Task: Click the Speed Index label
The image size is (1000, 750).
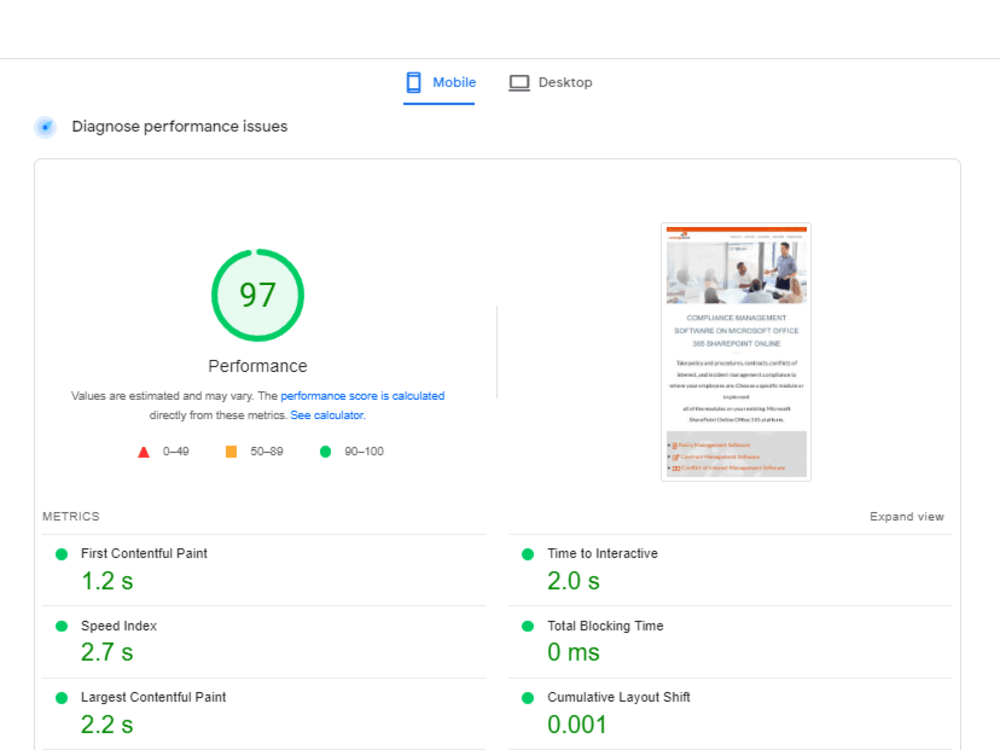Action: (x=119, y=626)
